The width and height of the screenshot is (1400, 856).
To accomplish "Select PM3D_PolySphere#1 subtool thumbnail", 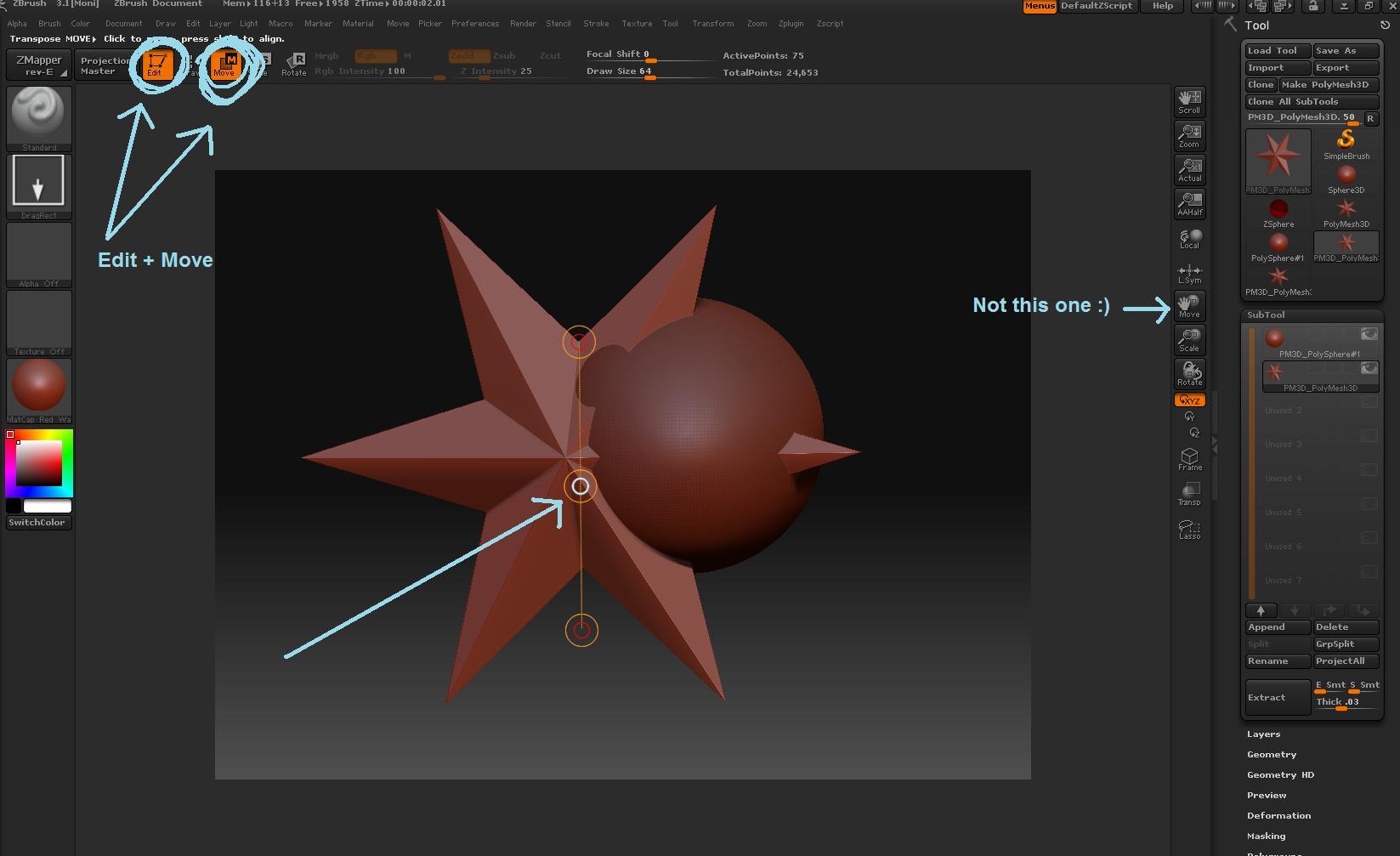I will pos(1274,338).
